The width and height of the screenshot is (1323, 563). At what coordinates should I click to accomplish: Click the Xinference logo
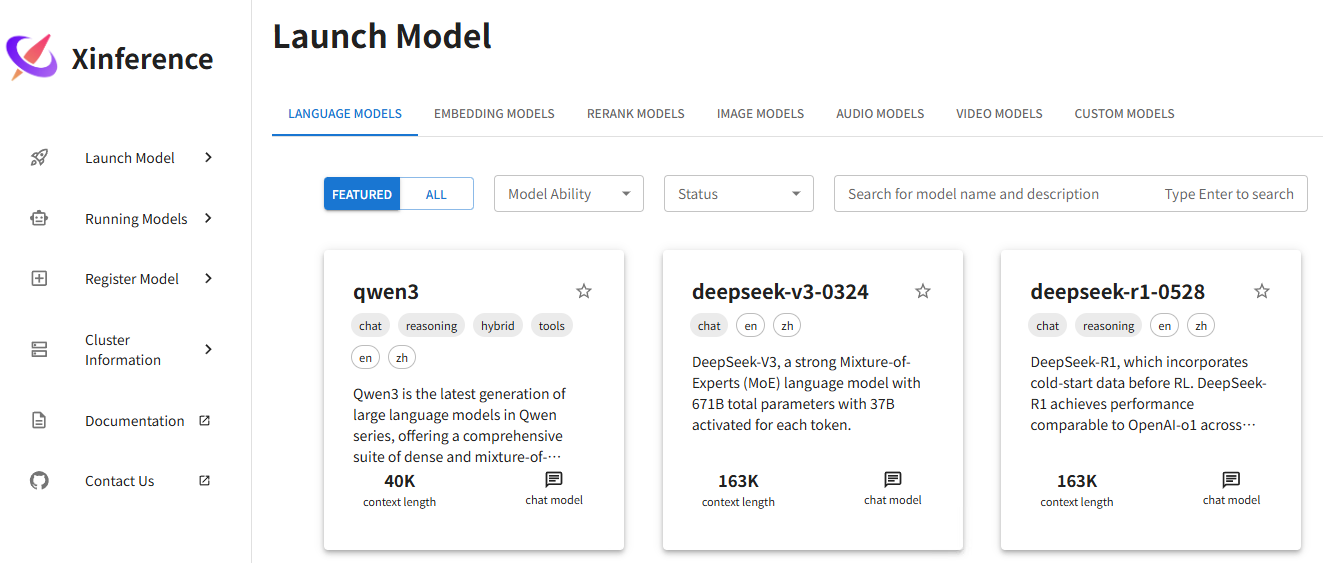(x=32, y=58)
